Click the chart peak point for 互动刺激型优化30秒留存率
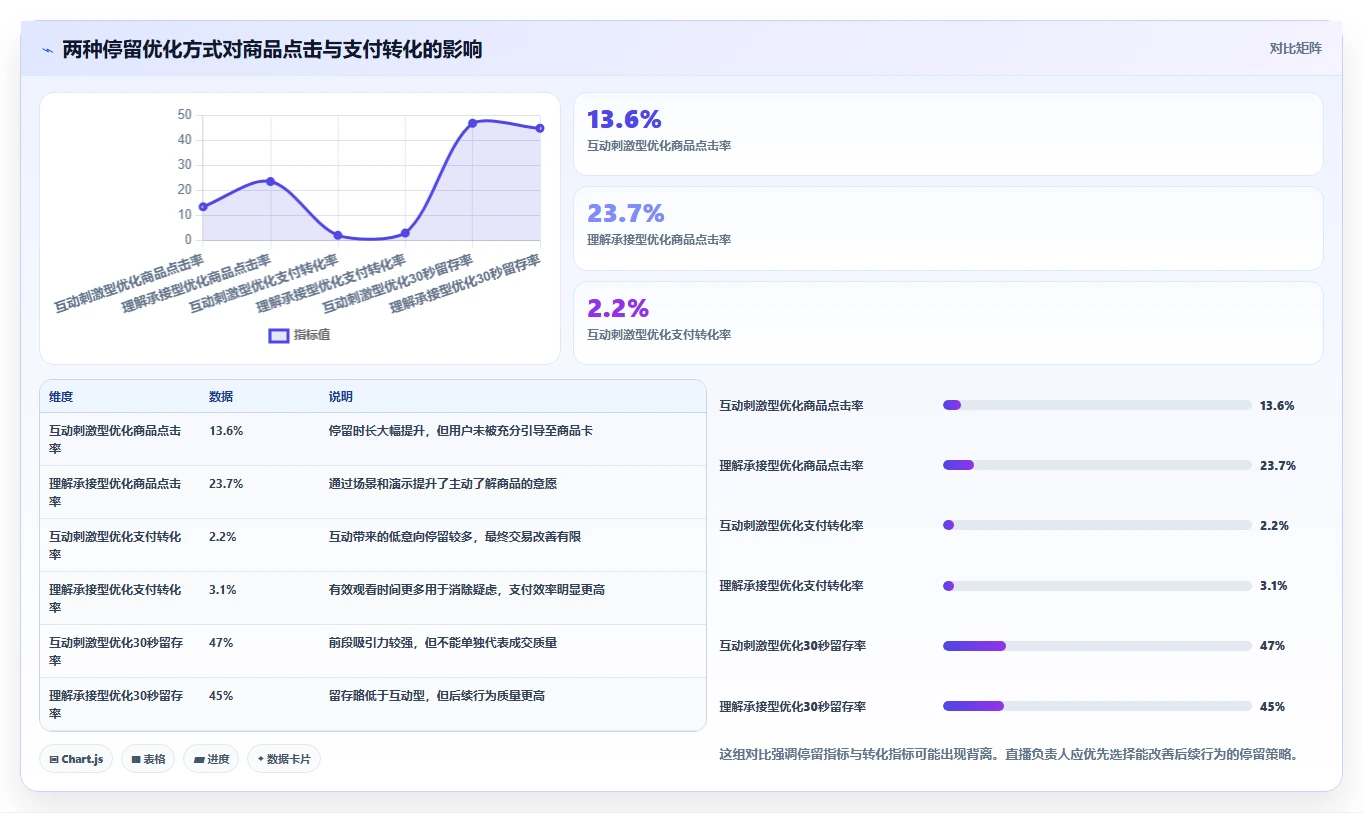This screenshot has height=813, width=1363. coord(473,123)
